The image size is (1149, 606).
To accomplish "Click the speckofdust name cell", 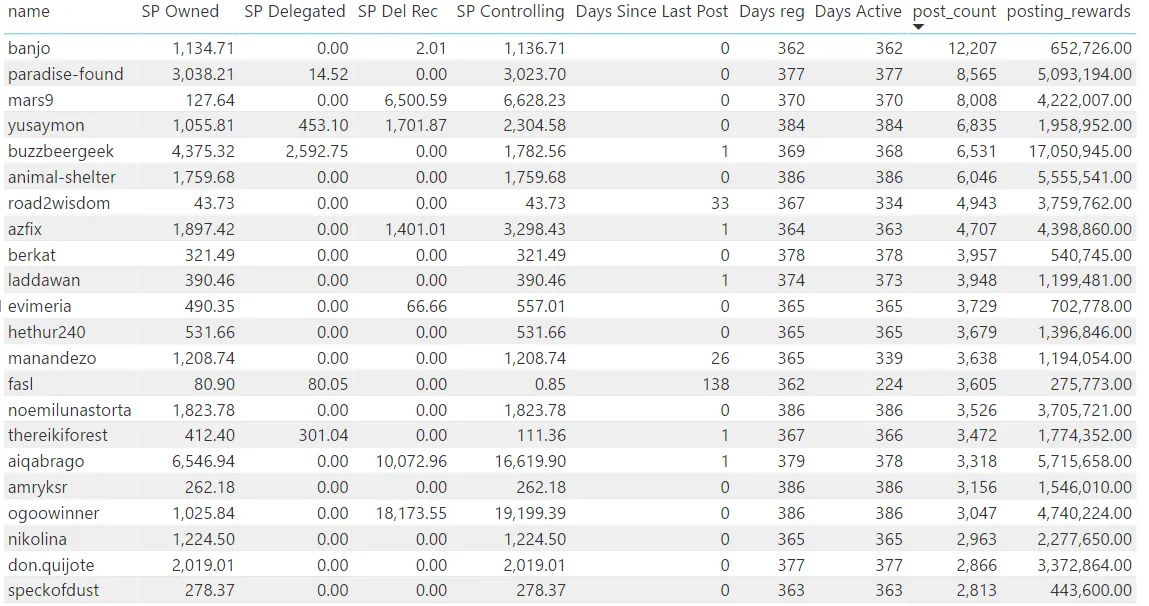I will pyautogui.click(x=53, y=591).
